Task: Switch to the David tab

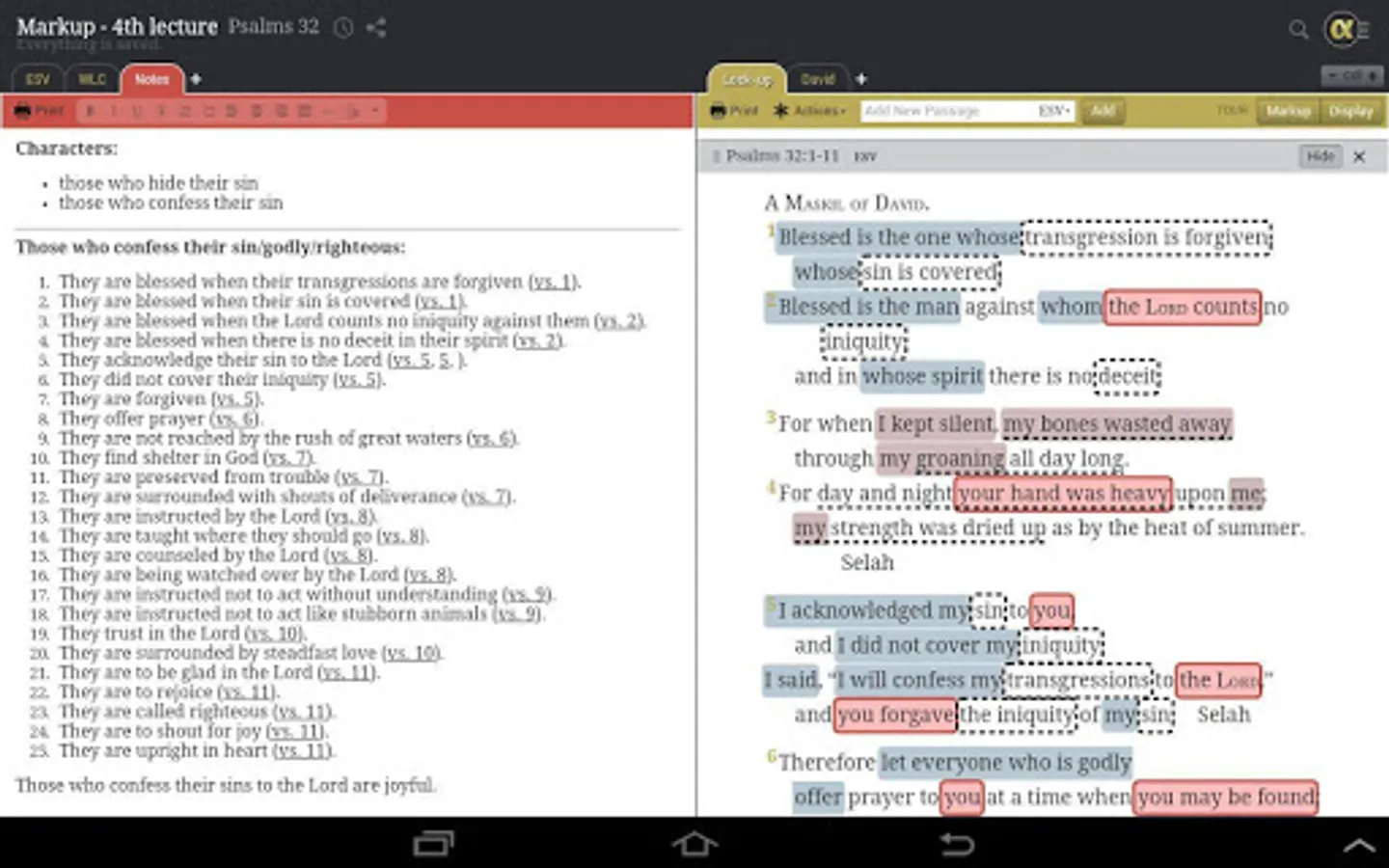Action: 817,79
